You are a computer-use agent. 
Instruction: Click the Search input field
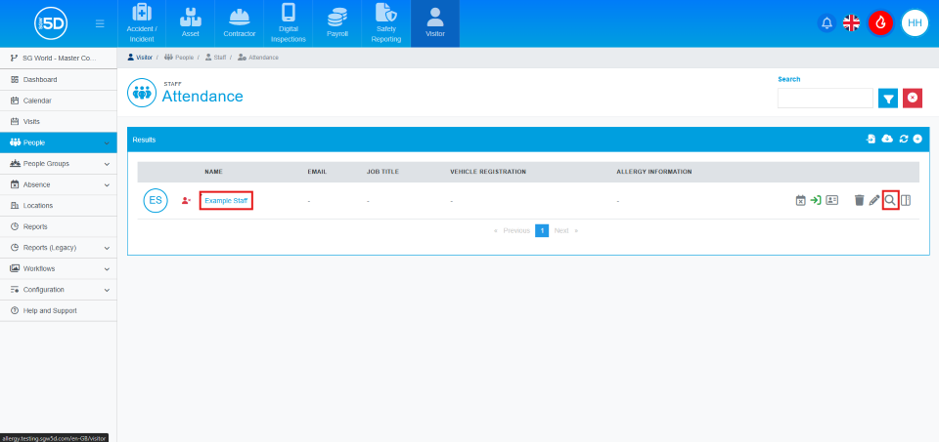tap(825, 98)
